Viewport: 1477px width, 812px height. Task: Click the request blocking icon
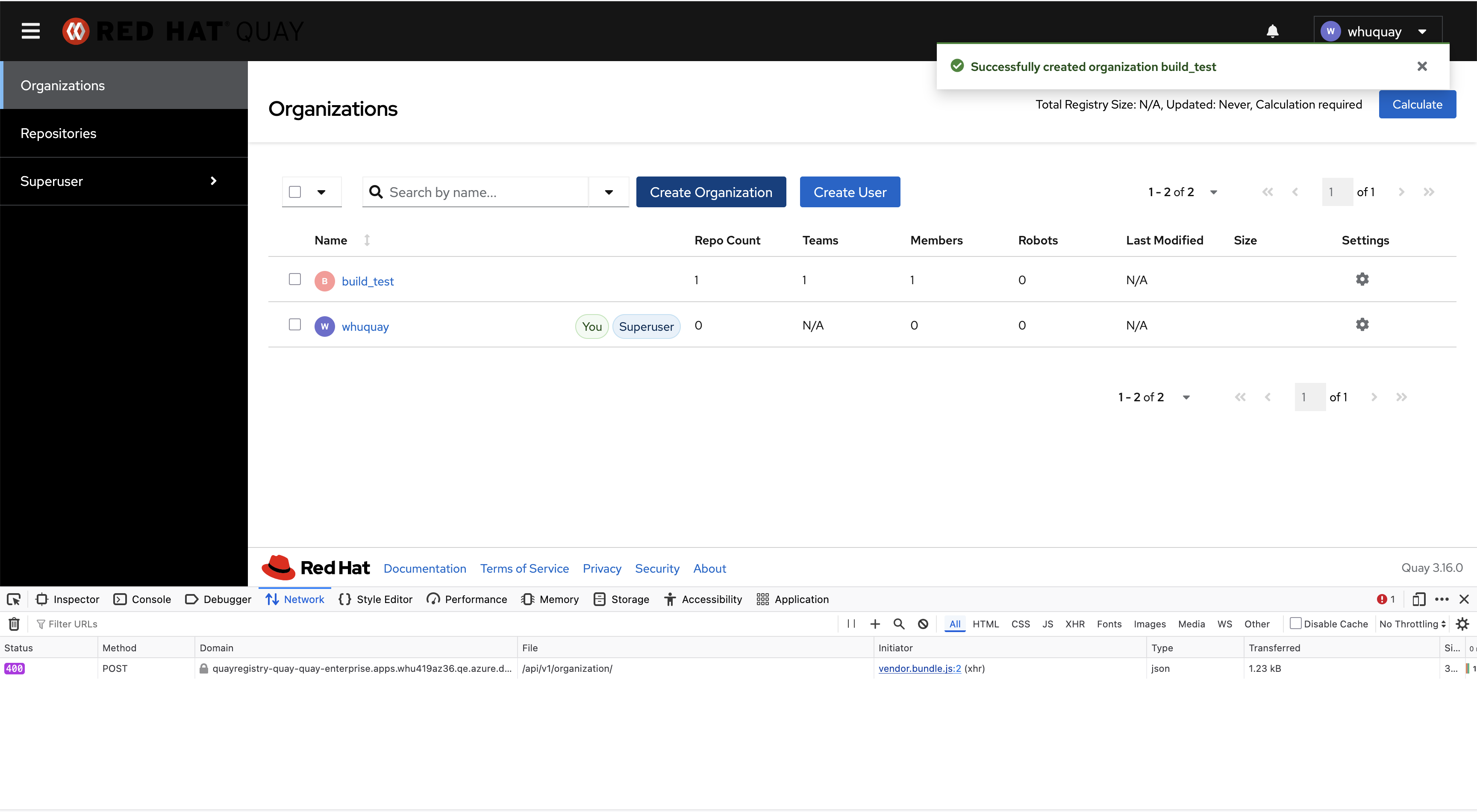923,624
